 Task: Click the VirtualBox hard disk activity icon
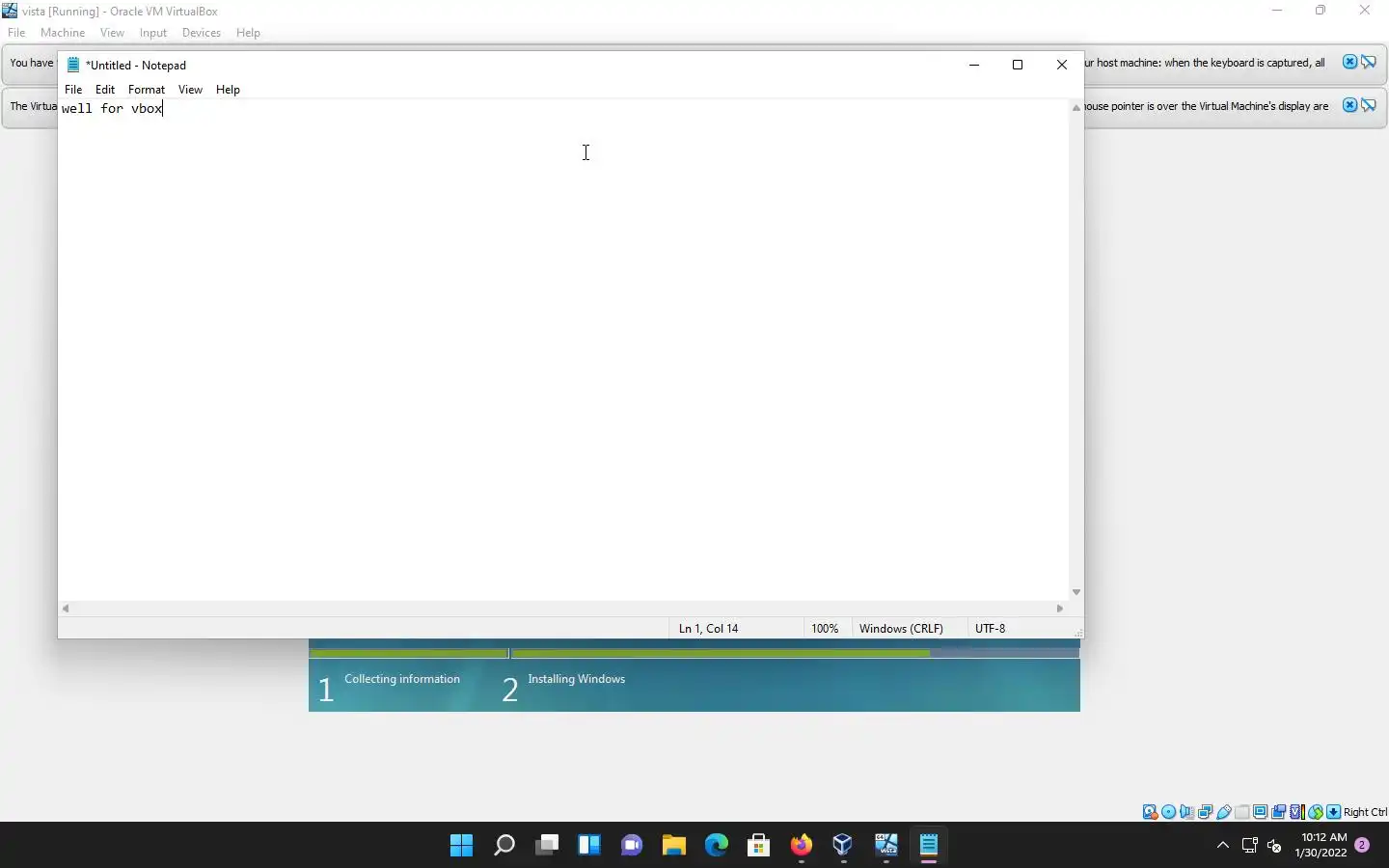click(x=1150, y=812)
